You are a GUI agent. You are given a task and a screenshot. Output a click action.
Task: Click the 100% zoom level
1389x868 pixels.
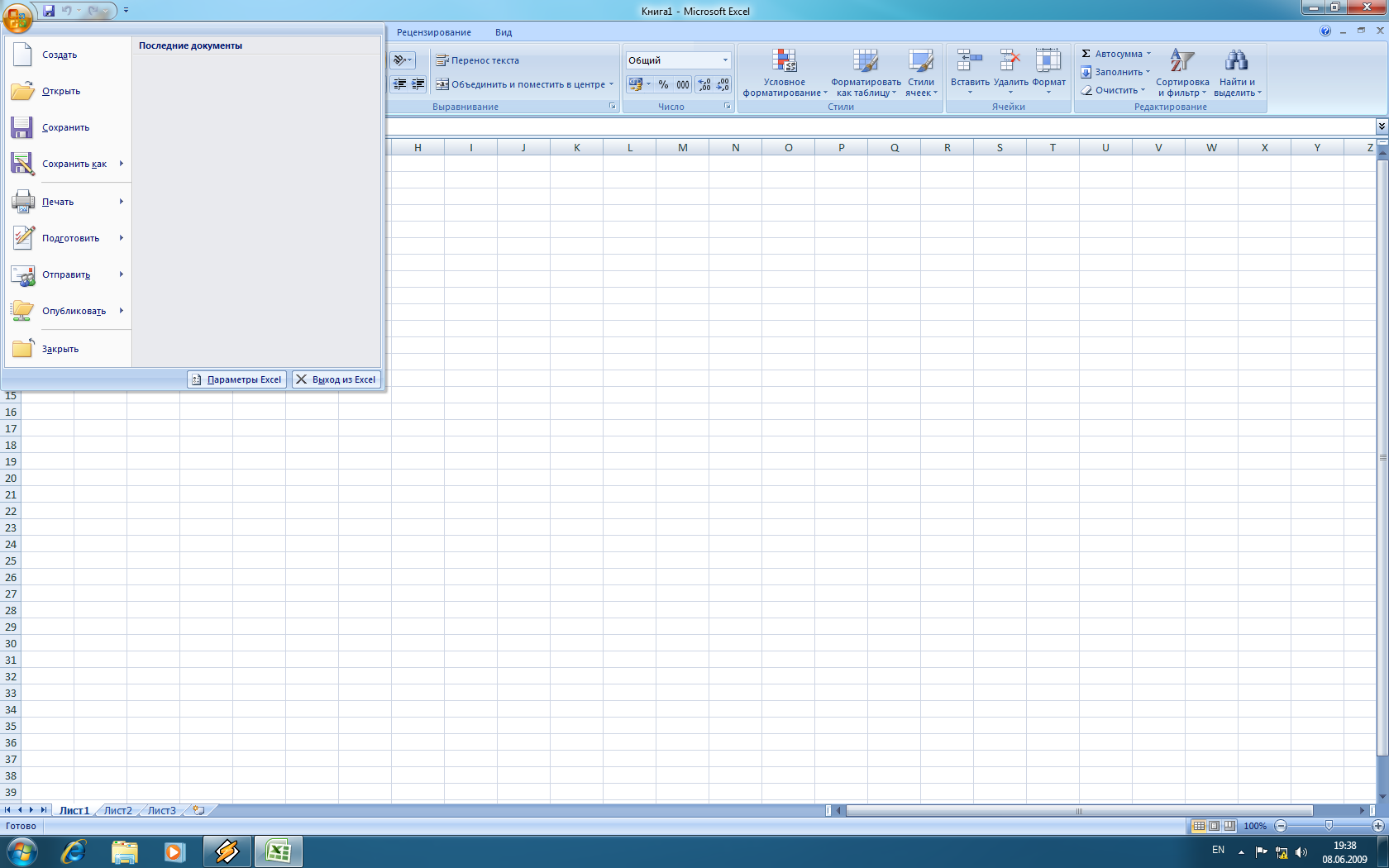coord(1255,826)
